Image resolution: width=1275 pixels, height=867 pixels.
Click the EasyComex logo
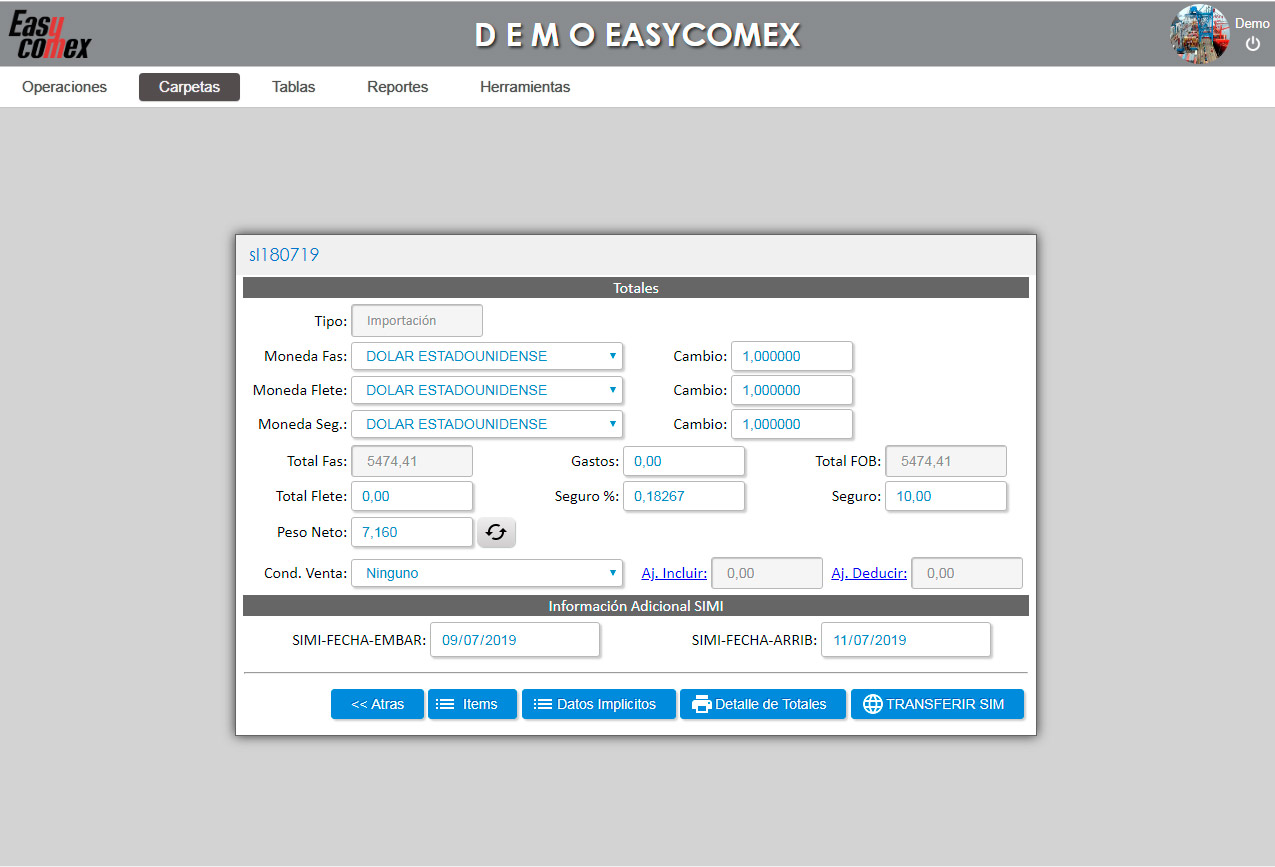pyautogui.click(x=50, y=35)
